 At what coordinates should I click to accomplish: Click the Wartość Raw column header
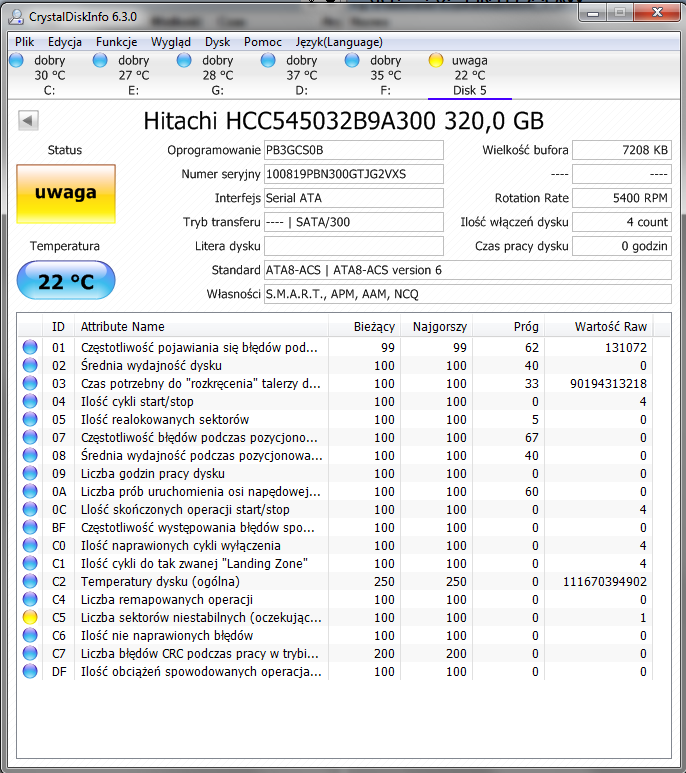(598, 326)
